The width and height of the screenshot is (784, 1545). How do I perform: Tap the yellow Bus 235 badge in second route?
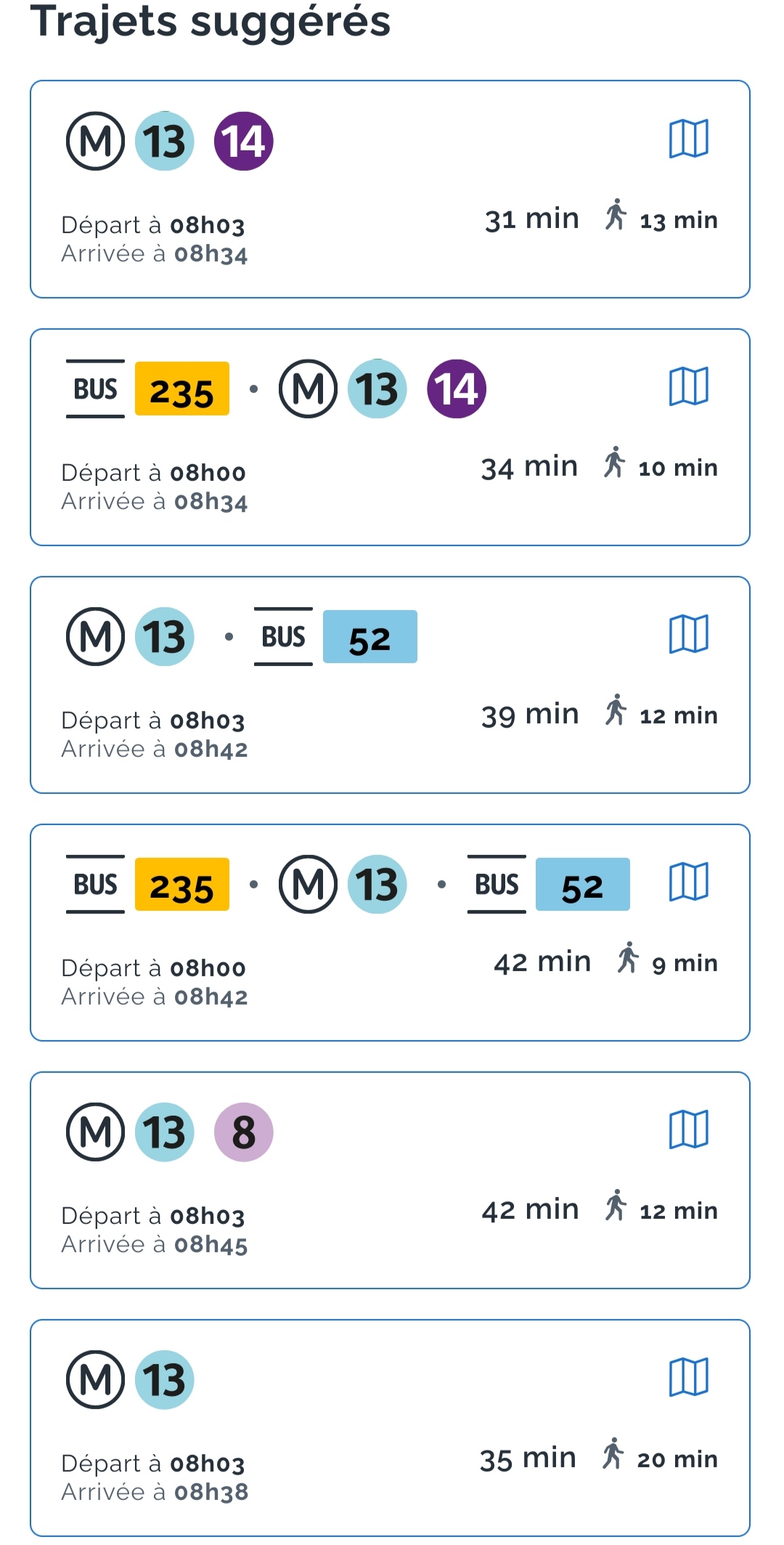(x=182, y=389)
